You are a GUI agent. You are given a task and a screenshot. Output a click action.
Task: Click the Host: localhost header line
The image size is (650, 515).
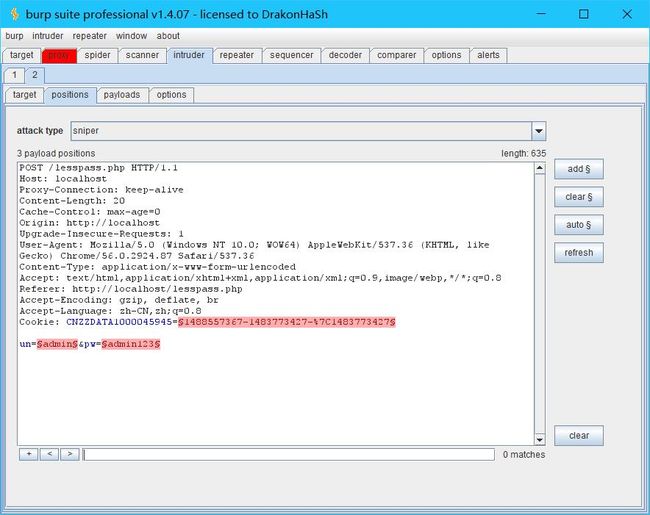click(63, 179)
